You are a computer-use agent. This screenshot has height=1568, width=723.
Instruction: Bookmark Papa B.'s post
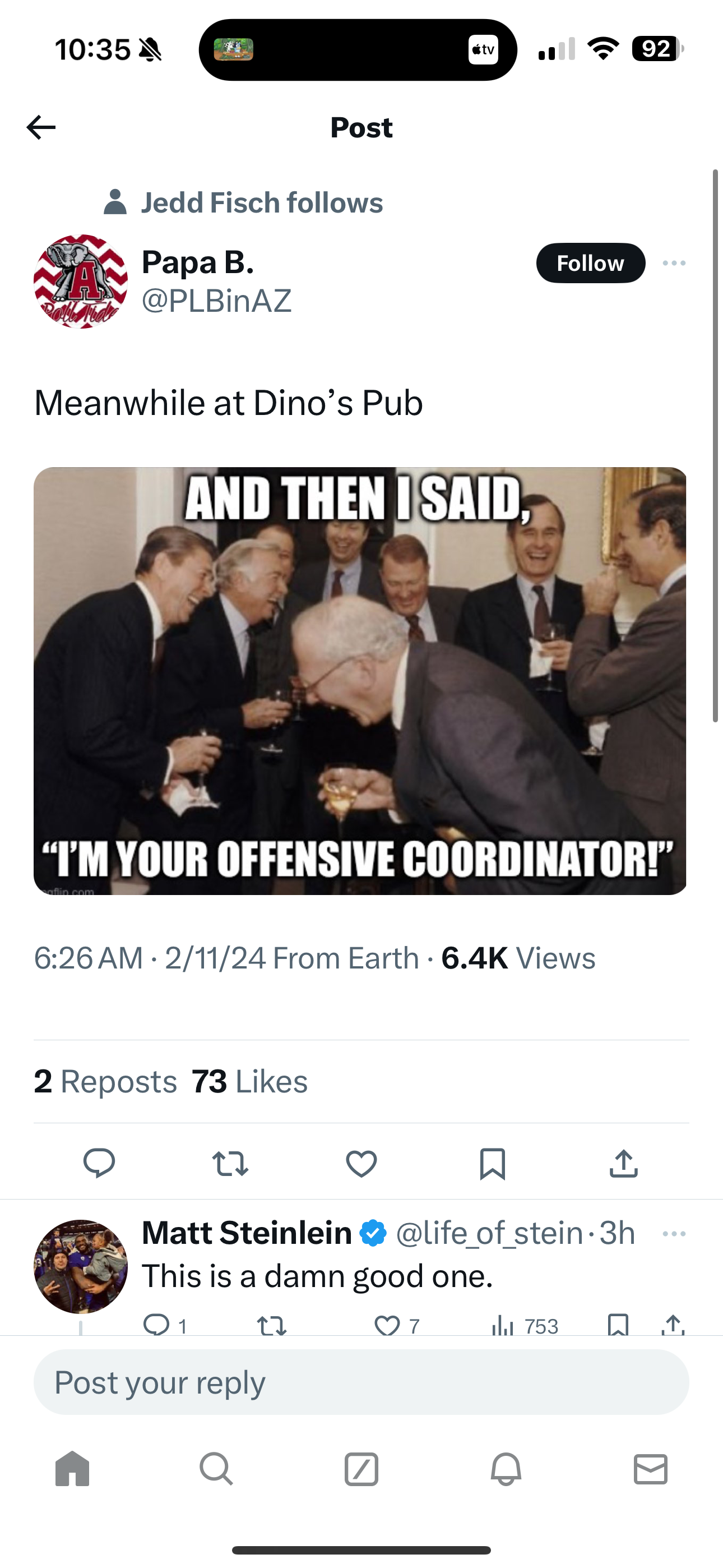tap(492, 1163)
